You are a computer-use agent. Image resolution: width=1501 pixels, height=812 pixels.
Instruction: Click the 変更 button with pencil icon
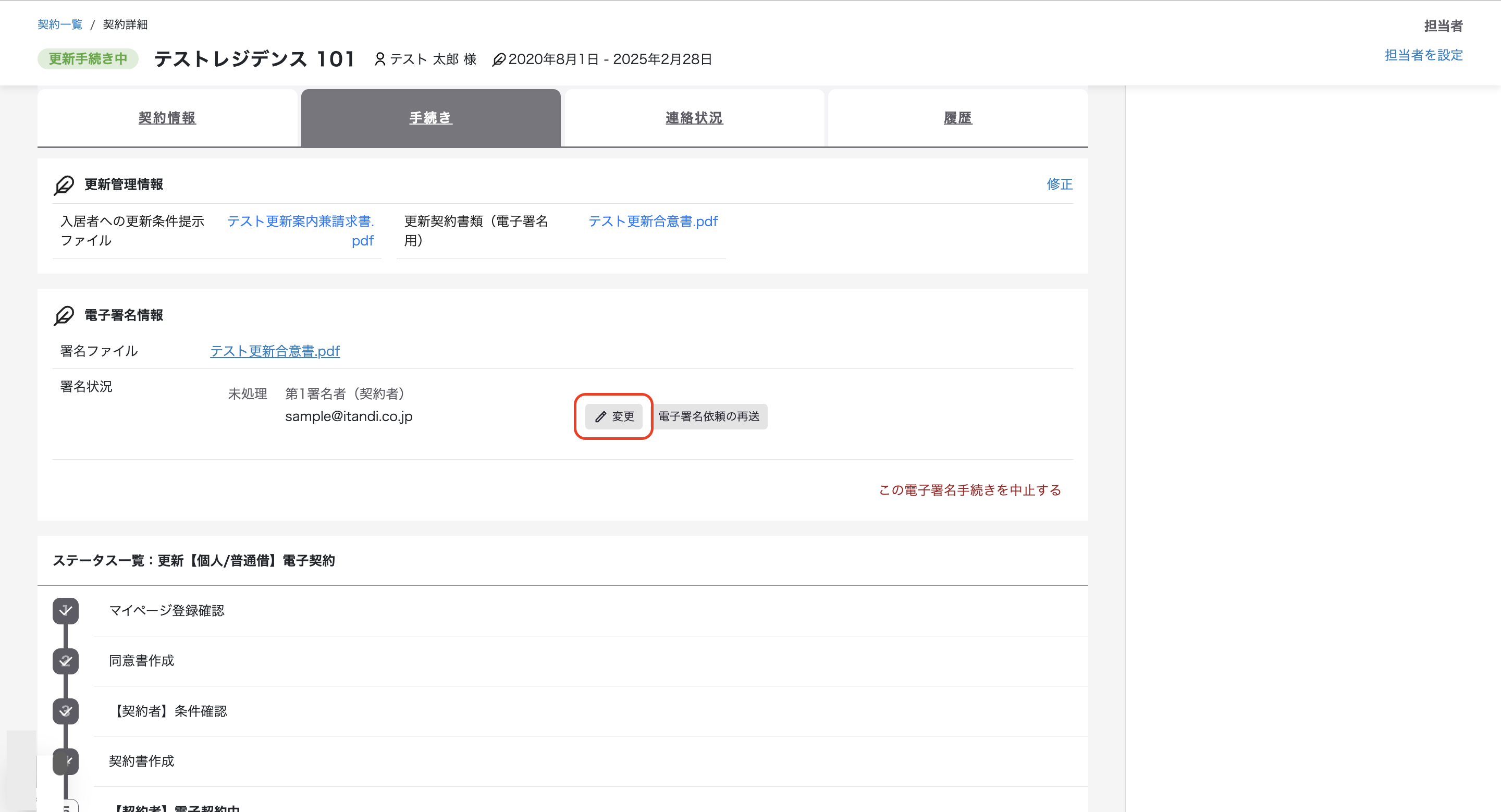pos(613,416)
